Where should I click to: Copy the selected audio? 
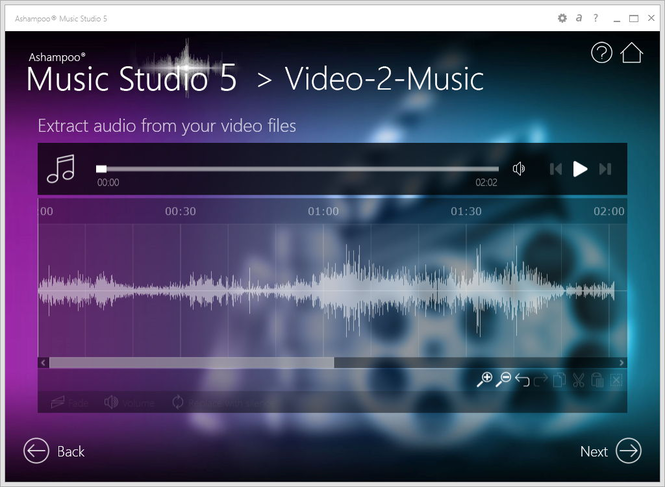click(559, 380)
